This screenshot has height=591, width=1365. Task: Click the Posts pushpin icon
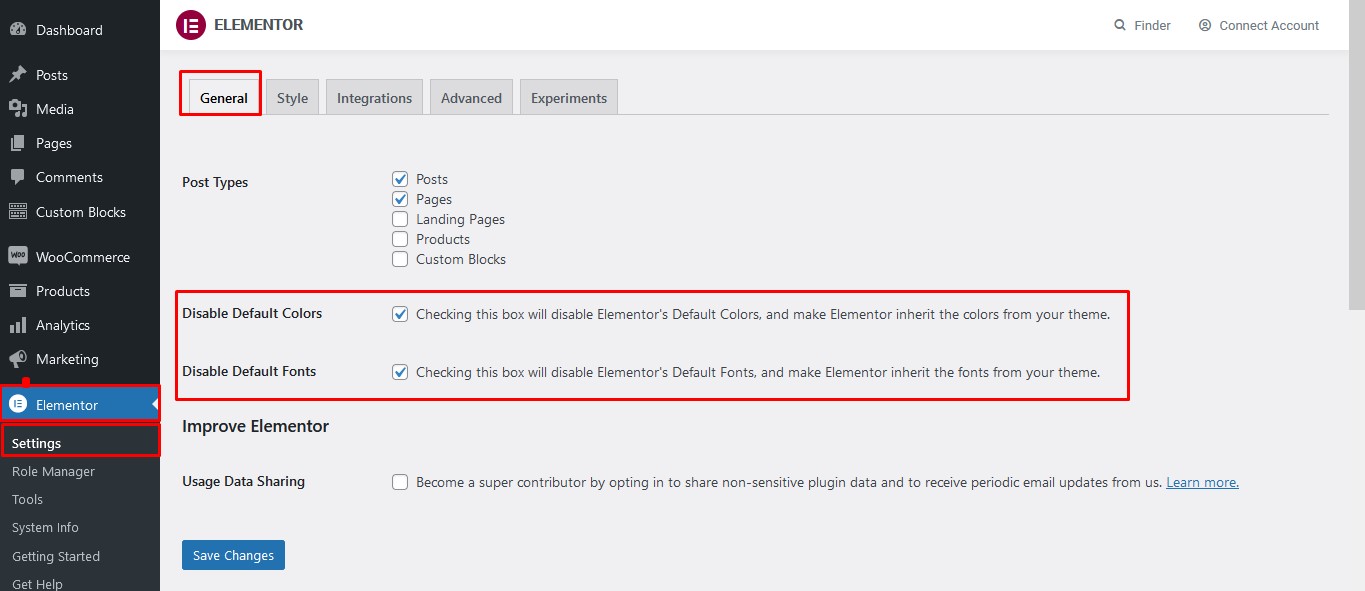pyautogui.click(x=18, y=75)
